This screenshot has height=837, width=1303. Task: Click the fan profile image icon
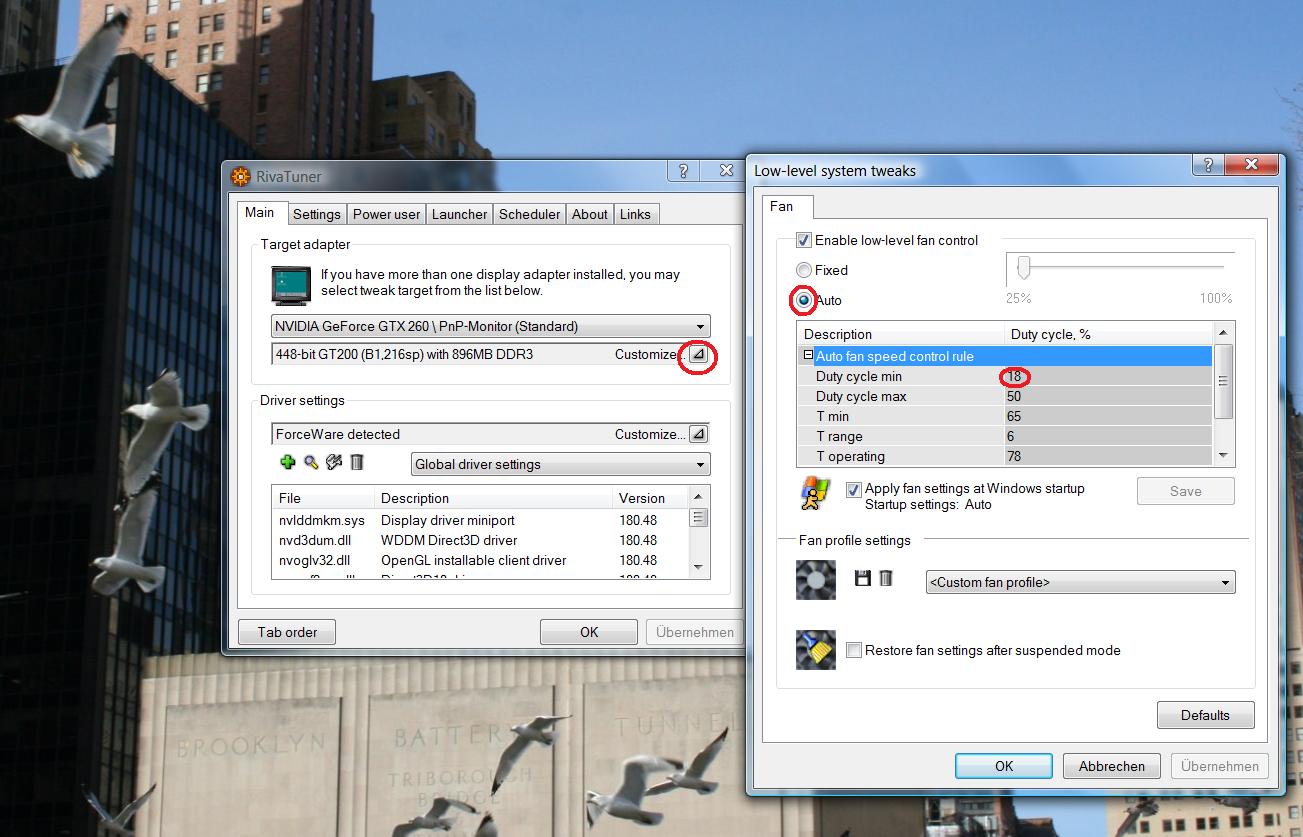point(815,580)
